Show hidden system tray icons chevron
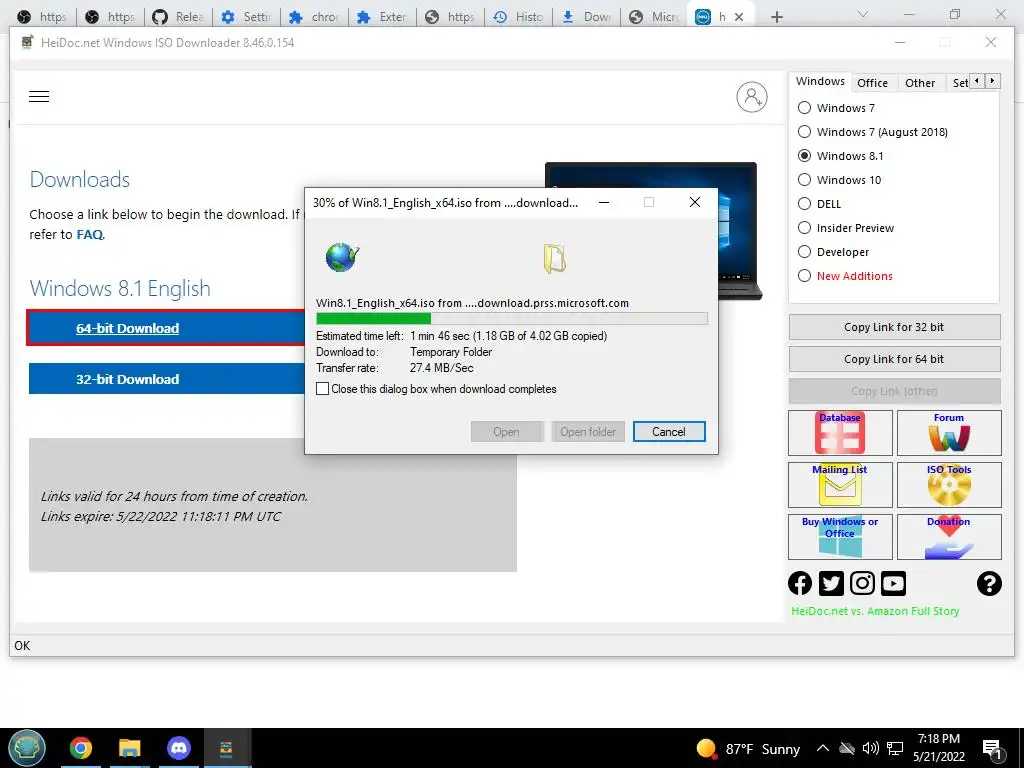The height and width of the screenshot is (768, 1024). 823,748
